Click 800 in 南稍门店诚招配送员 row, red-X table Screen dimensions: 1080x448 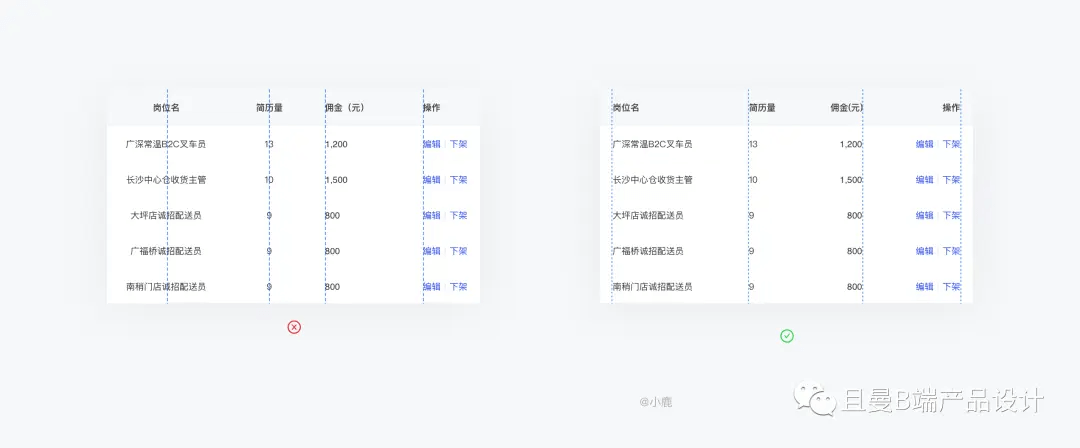click(x=332, y=287)
